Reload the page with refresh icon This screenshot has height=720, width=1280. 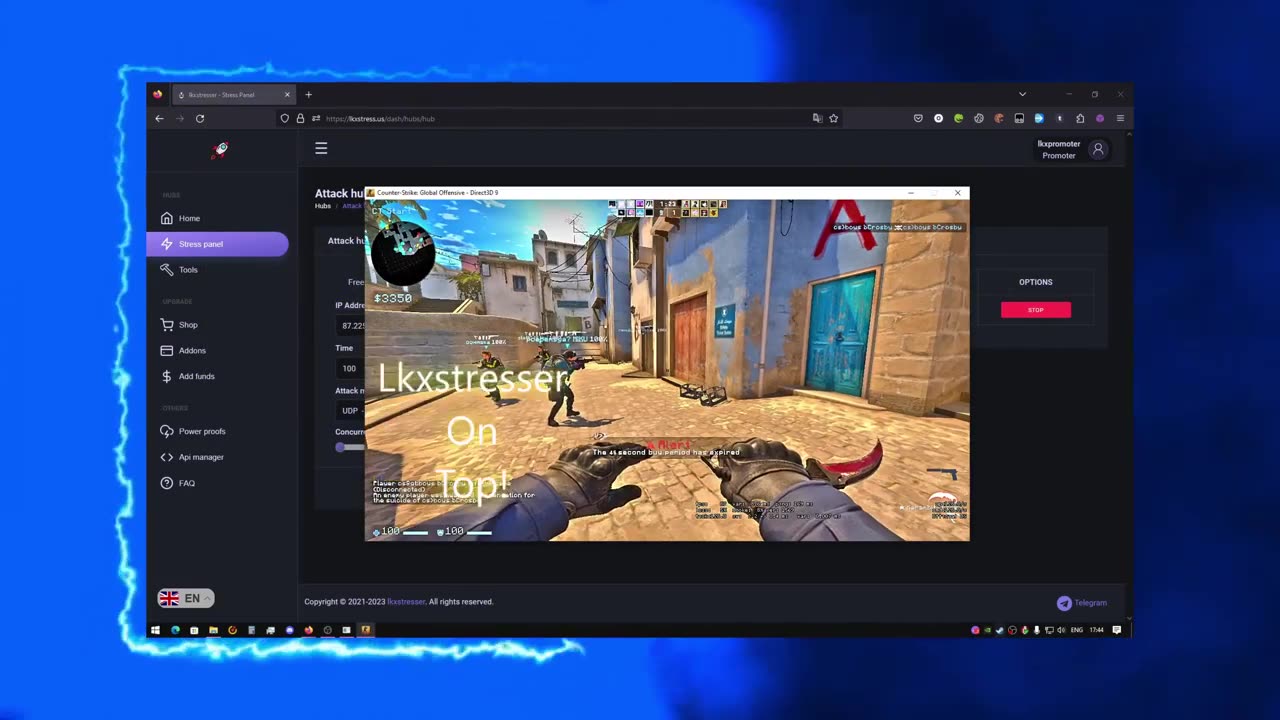coord(200,118)
